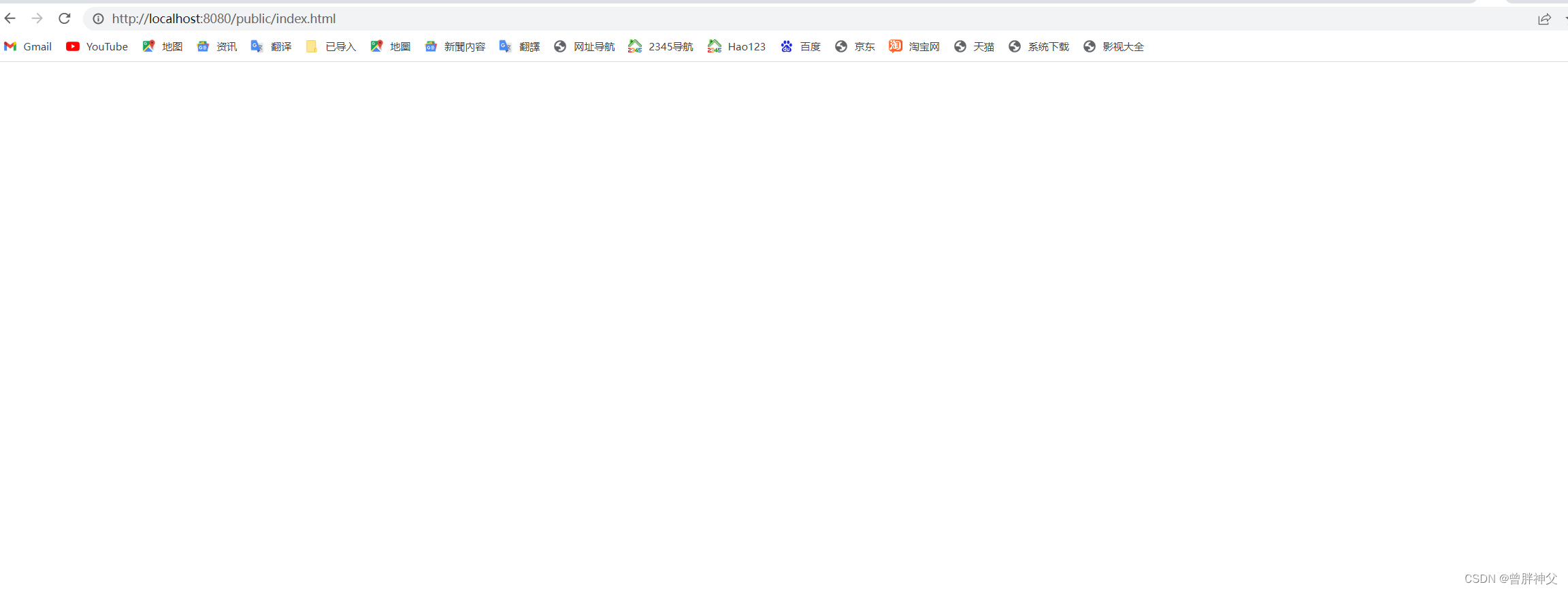The height and width of the screenshot is (591, 1568).
Task: Open the 天猫 bookmark
Action: click(x=974, y=46)
